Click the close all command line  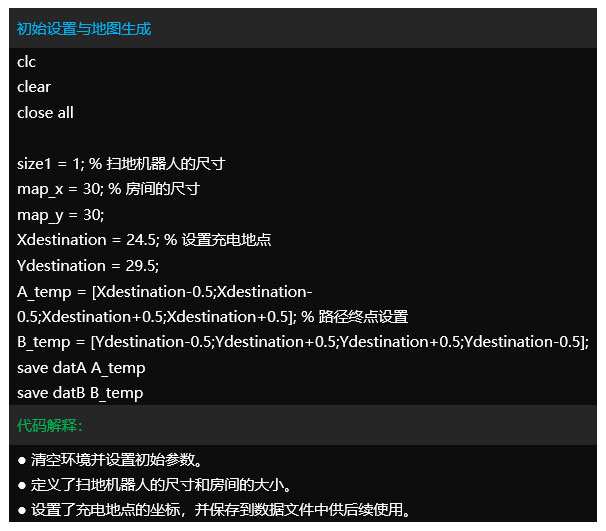pyautogui.click(x=45, y=113)
